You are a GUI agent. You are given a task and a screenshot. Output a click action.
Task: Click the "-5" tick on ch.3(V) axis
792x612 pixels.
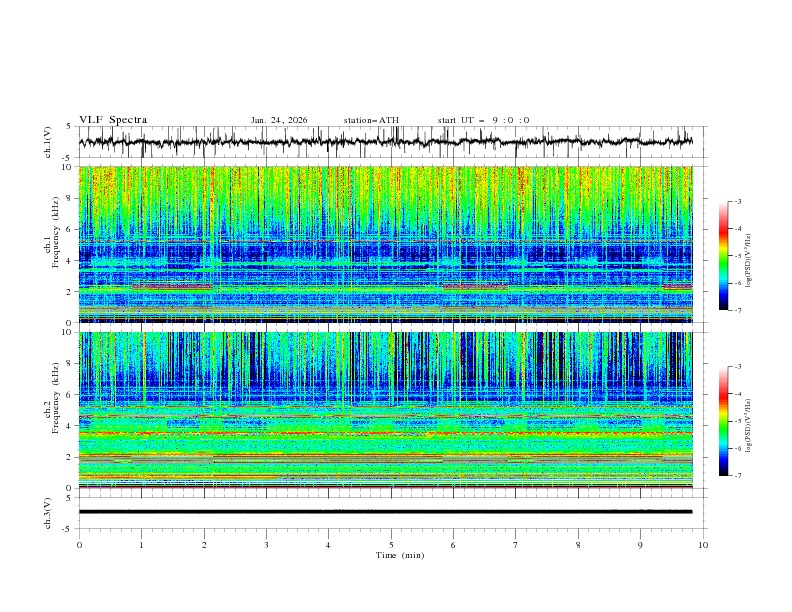[68, 529]
